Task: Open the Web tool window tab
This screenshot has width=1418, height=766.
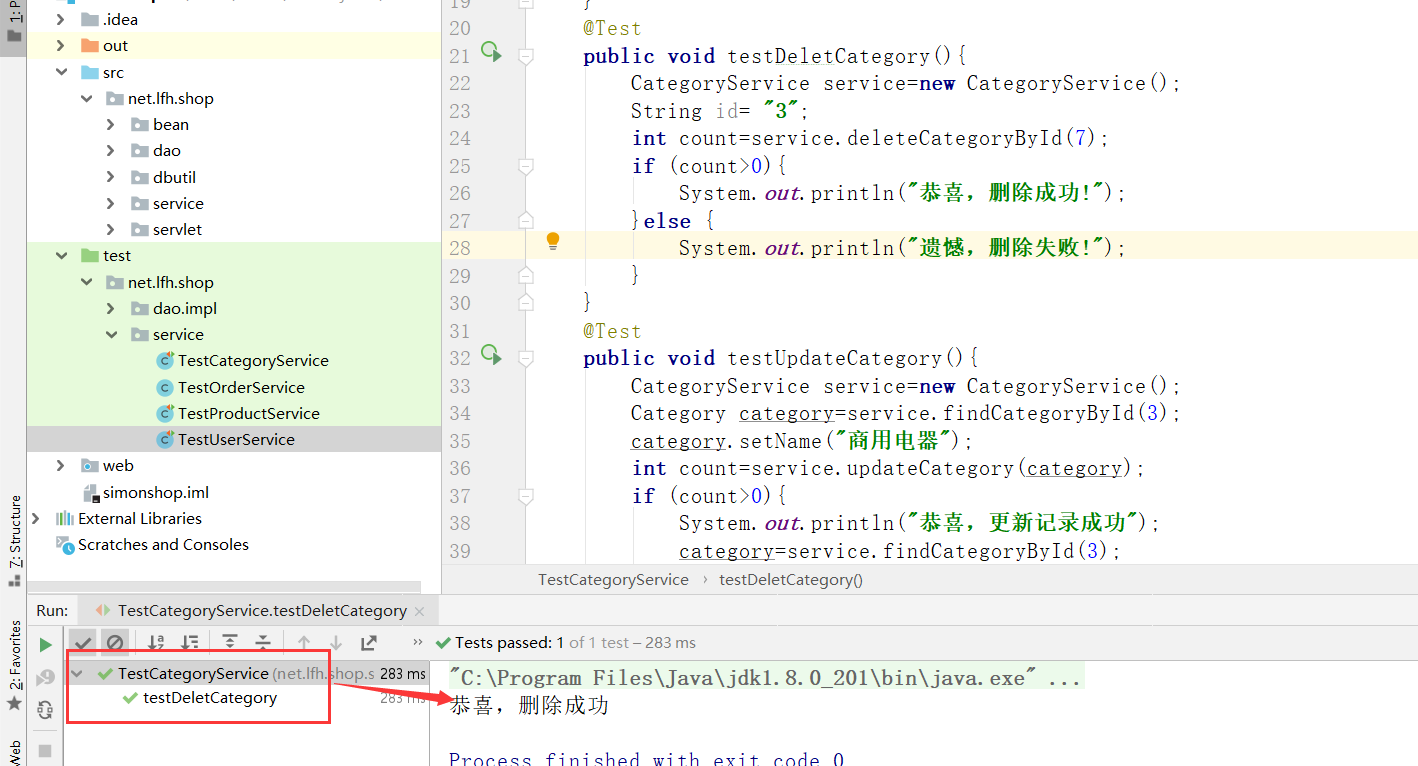Action: [14, 752]
